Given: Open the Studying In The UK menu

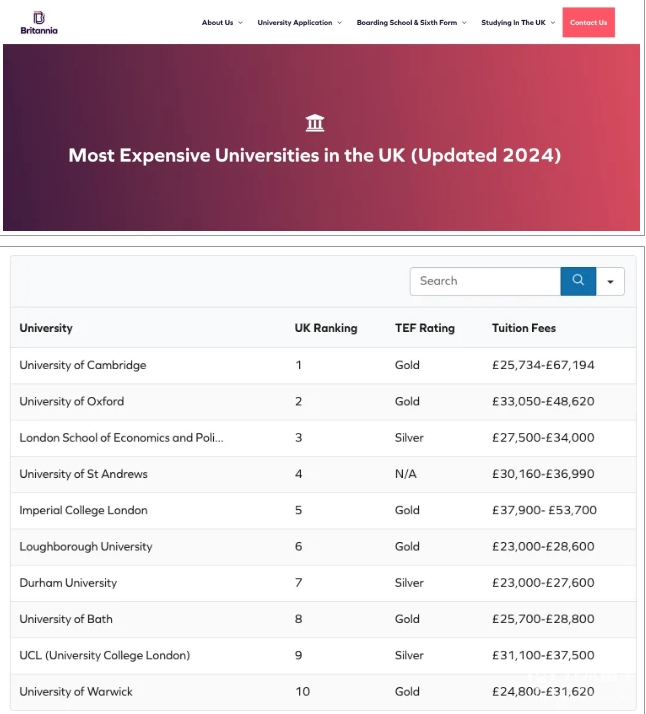Looking at the screenshot, I should pyautogui.click(x=518, y=22).
